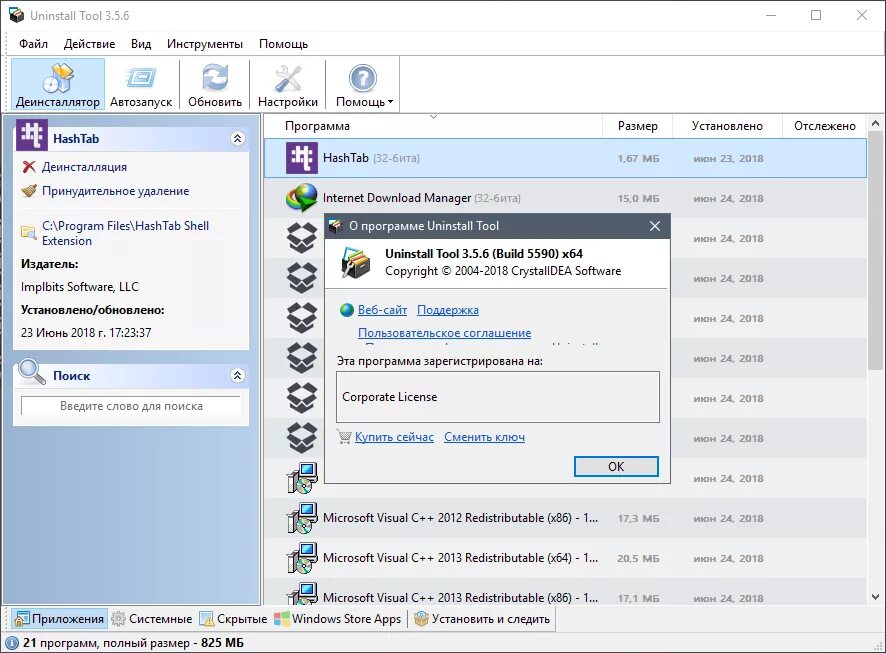Click the Обновить refresh toolbar button
The width and height of the screenshot is (886, 653).
[x=215, y=85]
